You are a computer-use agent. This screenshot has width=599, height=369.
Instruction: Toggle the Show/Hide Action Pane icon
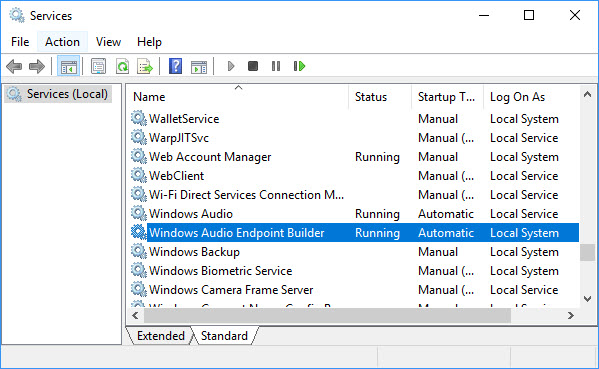click(199, 67)
